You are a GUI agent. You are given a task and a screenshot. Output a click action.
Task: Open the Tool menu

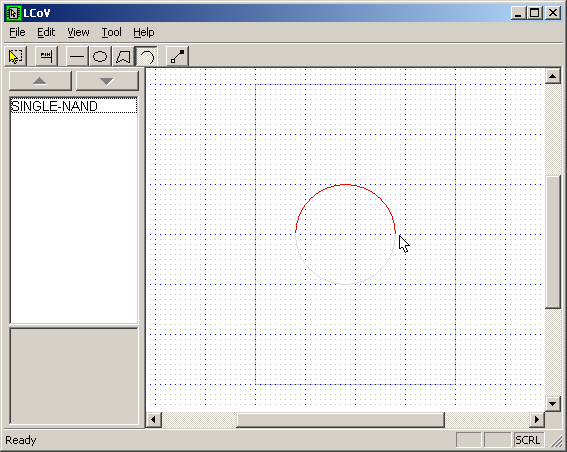click(111, 33)
